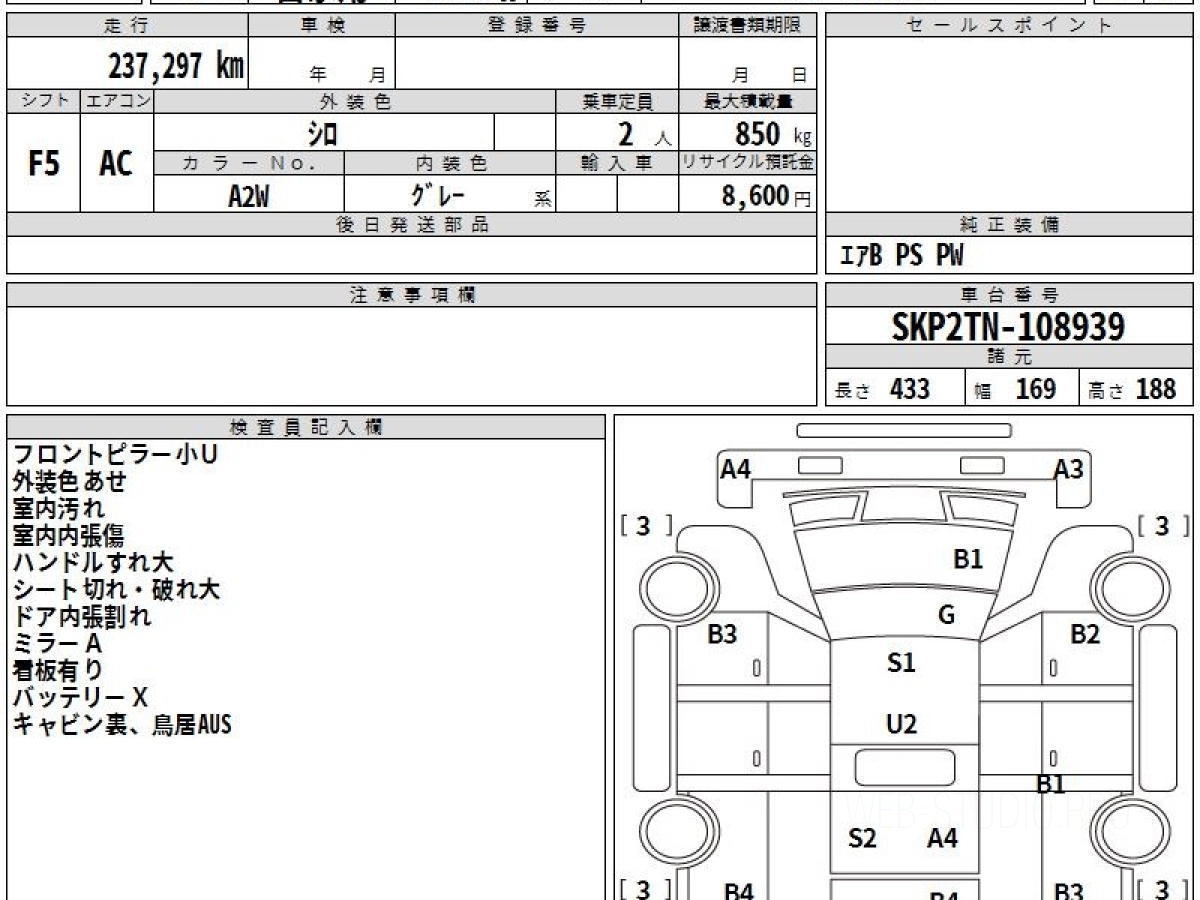Click the U2 mark on the diagram

(901, 724)
